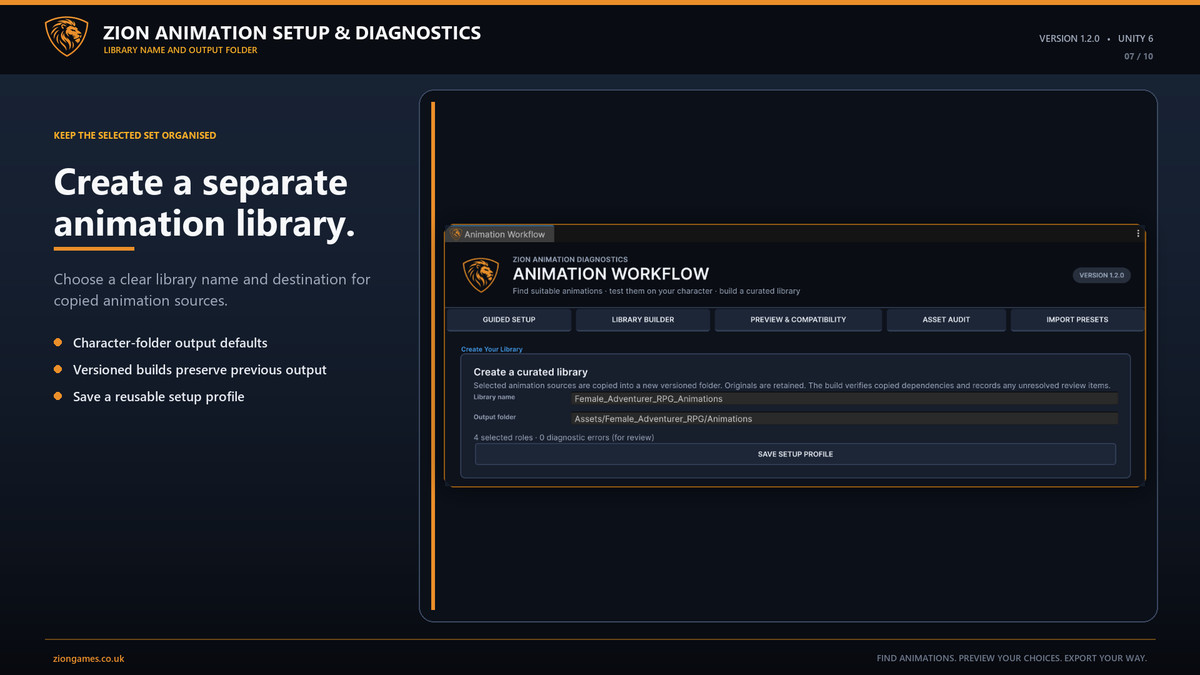Click the 'ANIMATION WORKFLOW' panel title
Image resolution: width=1200 pixels, height=675 pixels.
click(x=610, y=274)
